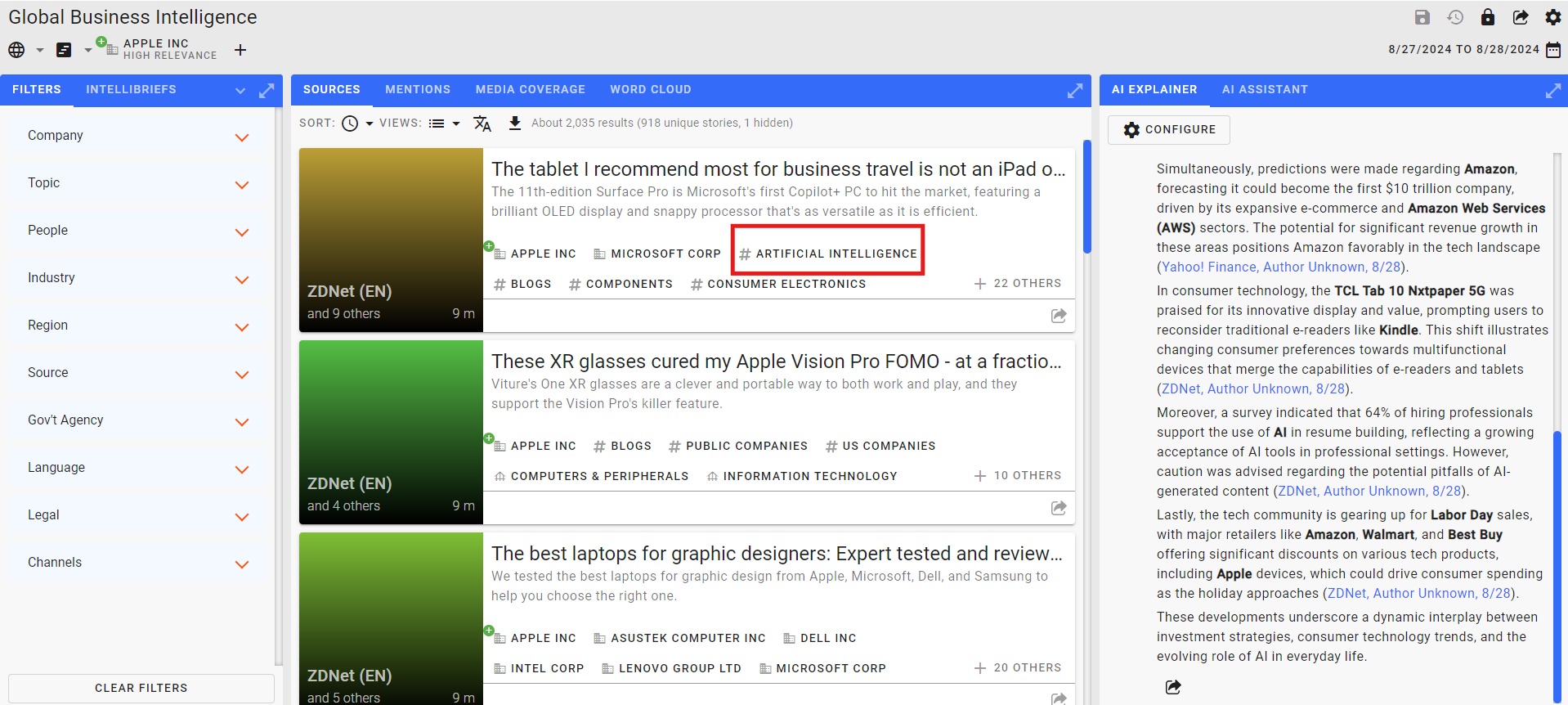
Task: Click the save icon in top bar
Action: click(x=1422, y=17)
